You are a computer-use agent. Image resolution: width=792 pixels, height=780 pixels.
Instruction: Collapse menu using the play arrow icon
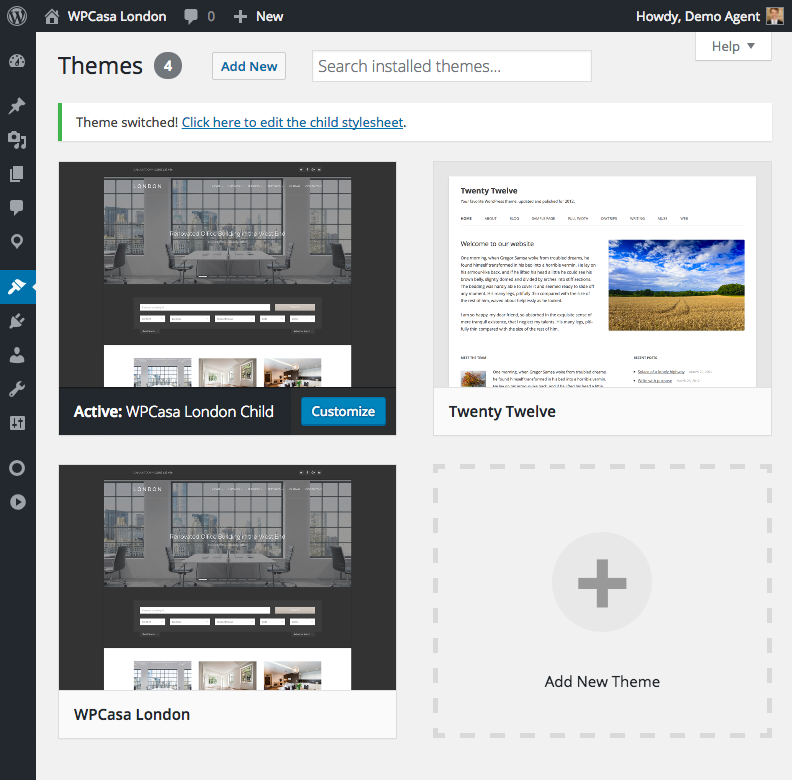pos(18,502)
